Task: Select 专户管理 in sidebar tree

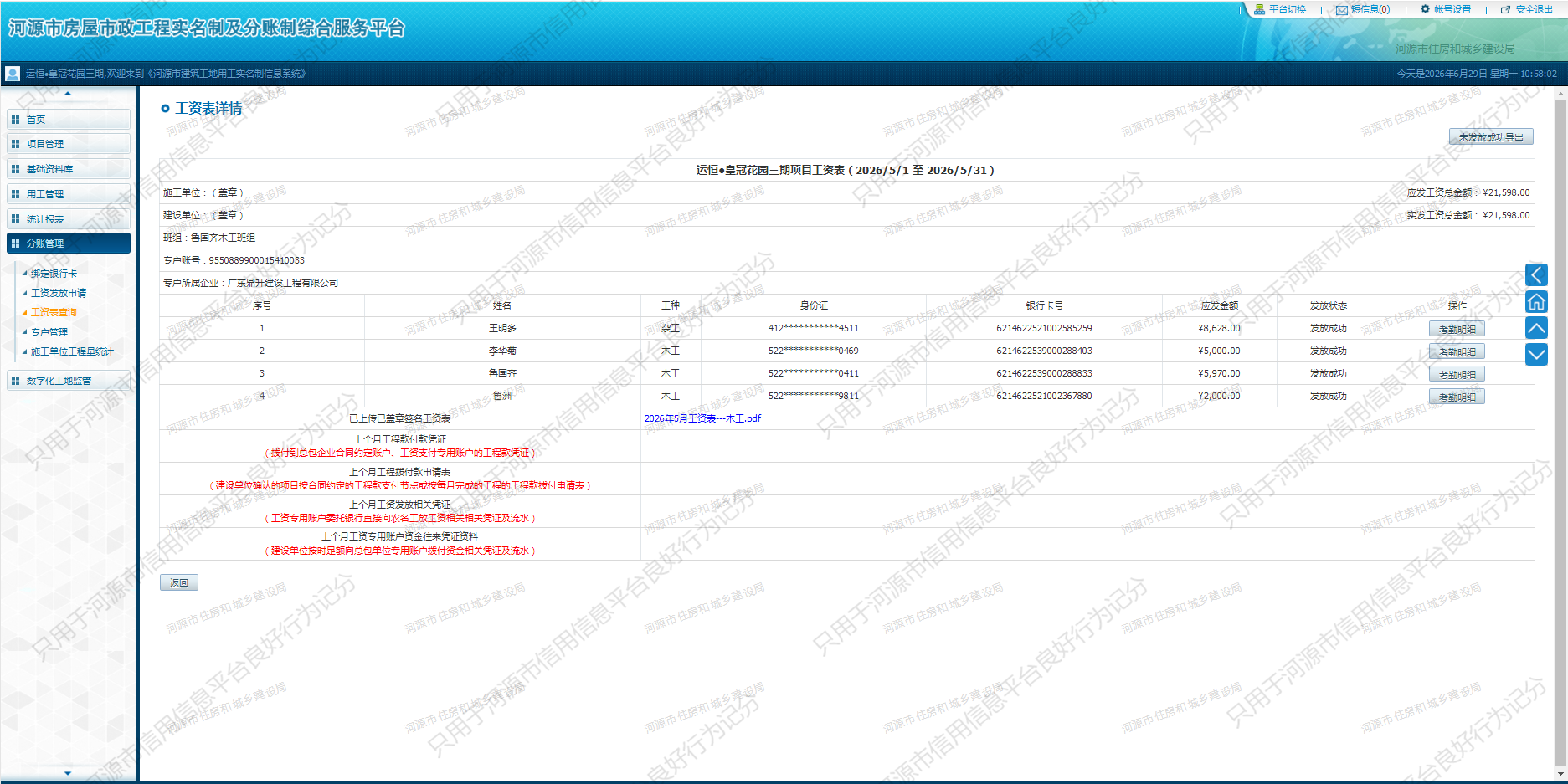Action: click(49, 332)
